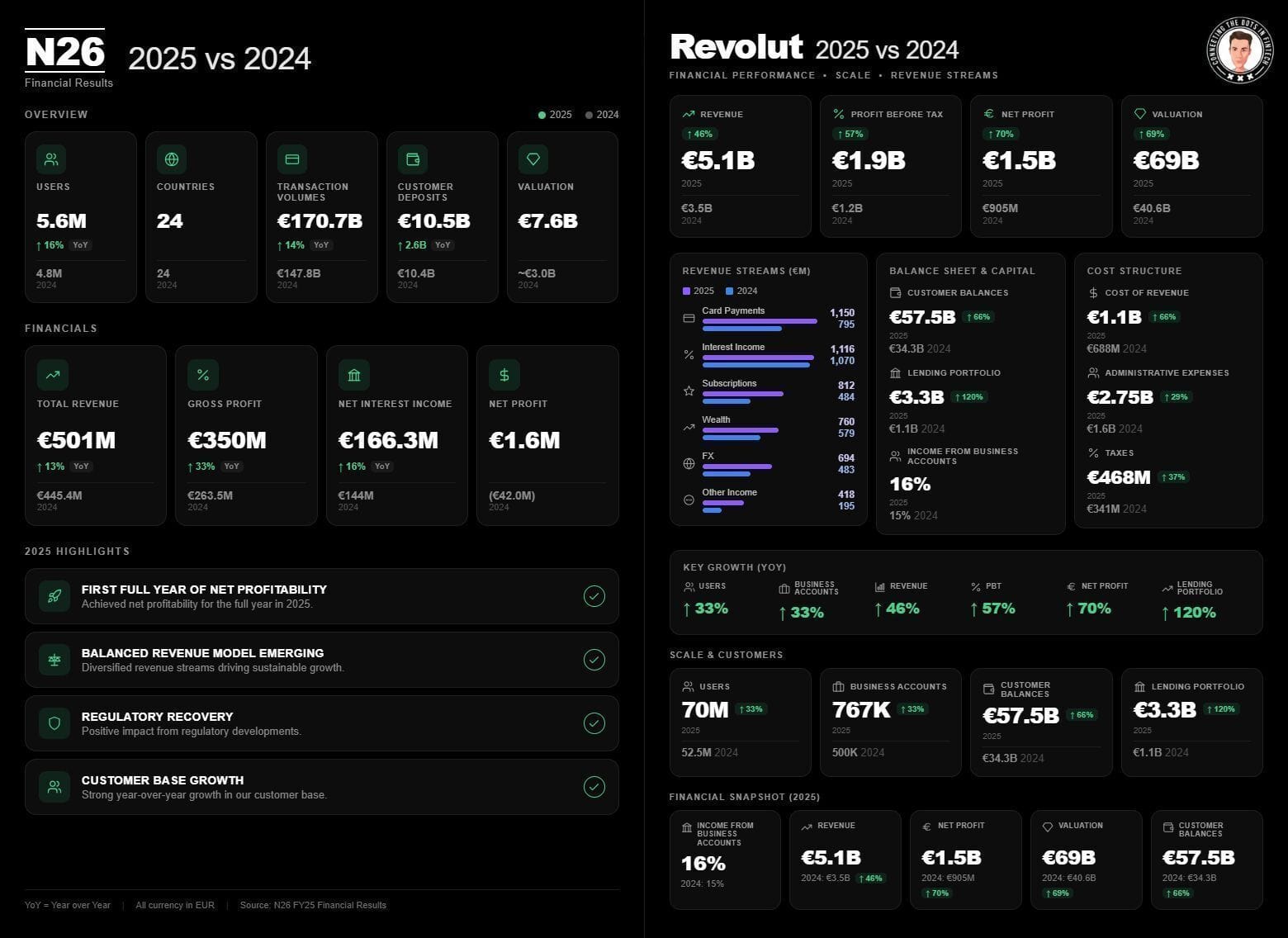The width and height of the screenshot is (1288, 938).
Task: Click the rocket icon for net profitability highlight
Action: point(54,596)
